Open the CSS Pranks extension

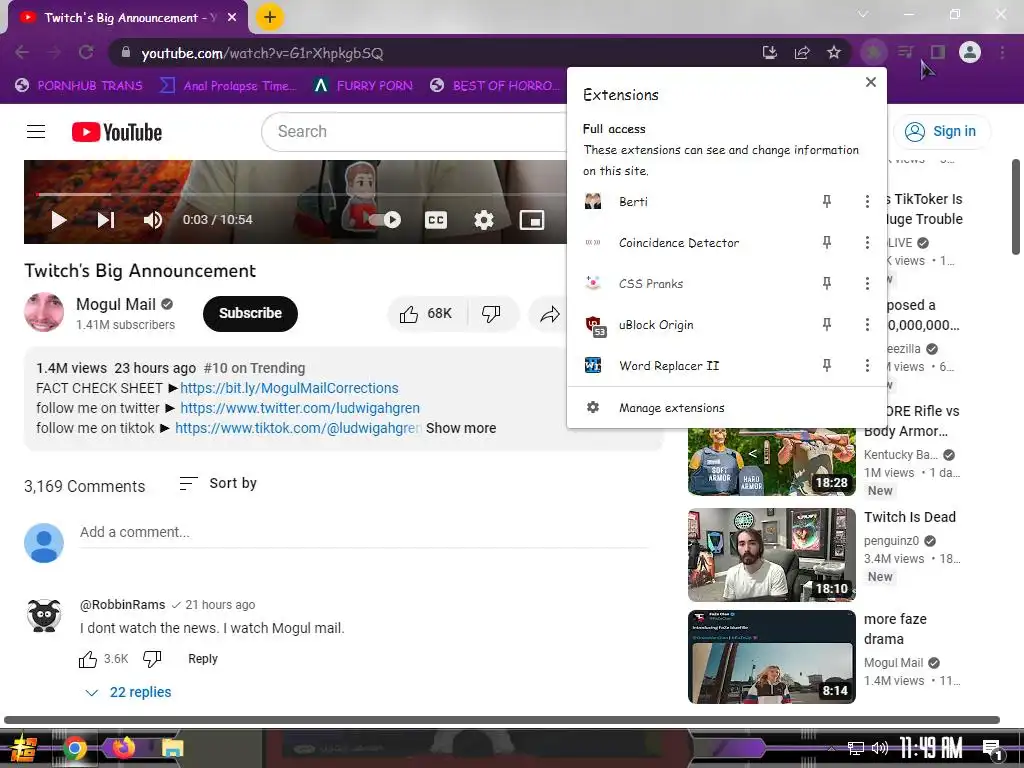pyautogui.click(x=692, y=283)
